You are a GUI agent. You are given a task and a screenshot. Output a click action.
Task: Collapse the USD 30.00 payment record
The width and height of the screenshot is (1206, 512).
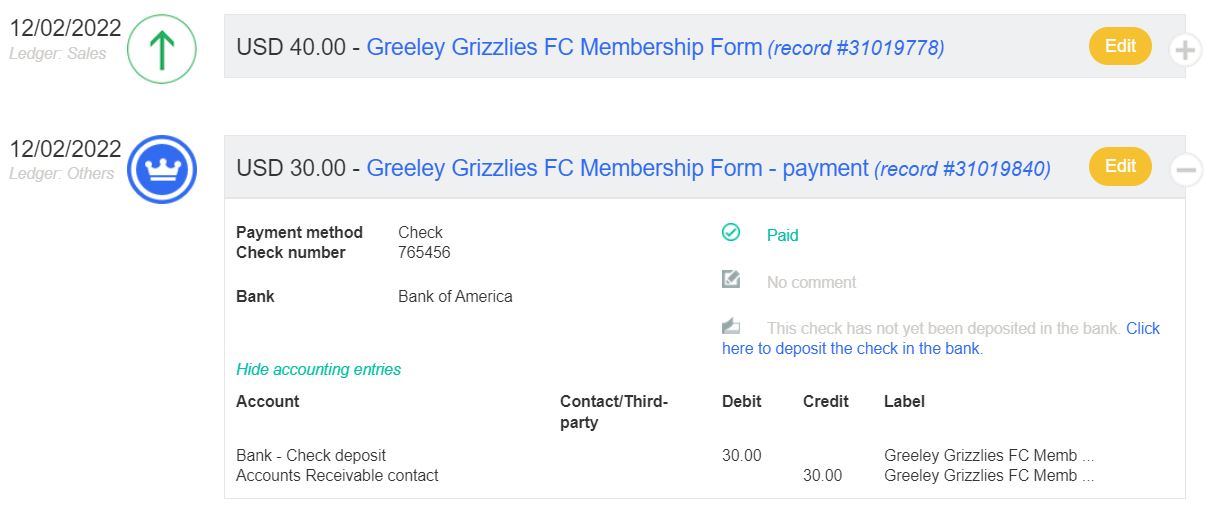pyautogui.click(x=1185, y=170)
